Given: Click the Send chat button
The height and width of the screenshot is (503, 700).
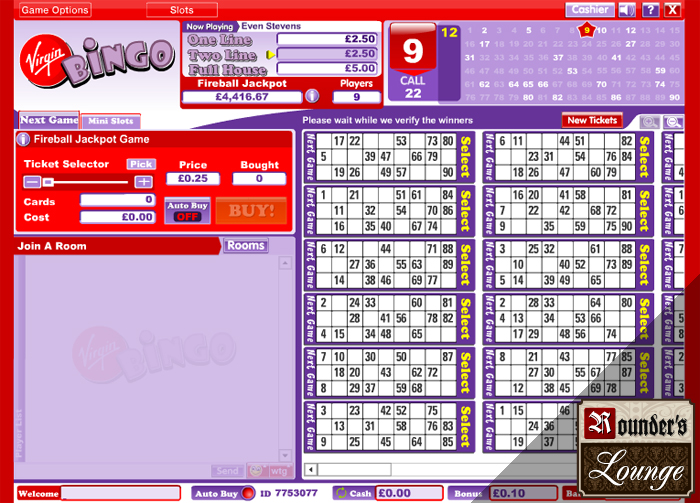Looking at the screenshot, I should coord(227,471).
